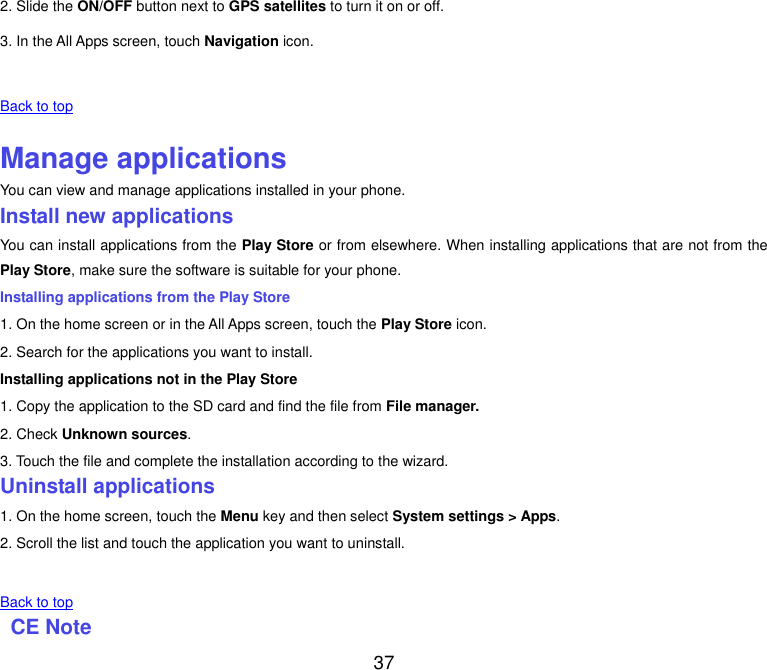Screen dimensions: 767x670
Task: Click the line 'touch Navigation icon'
Action: tap(157, 41)
